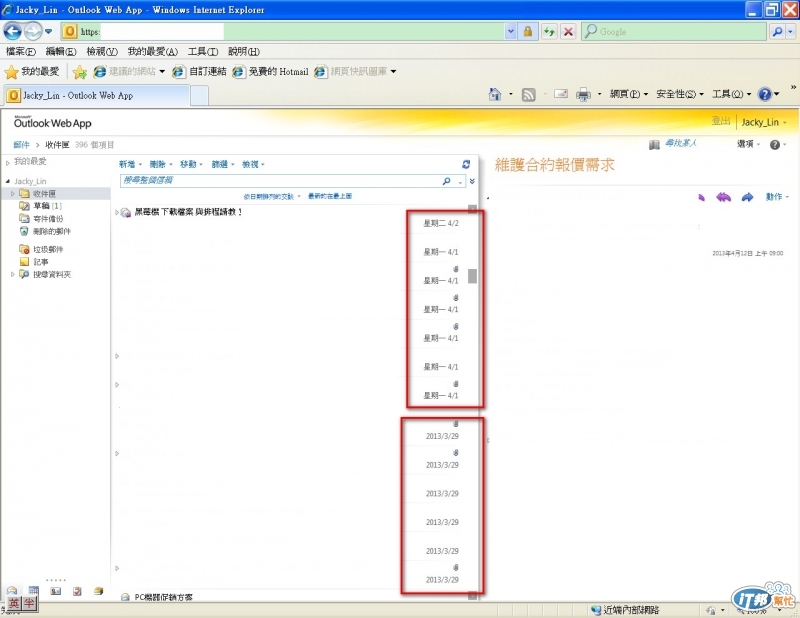
Task: Click the page refresh icon in address bar
Action: 549,32
